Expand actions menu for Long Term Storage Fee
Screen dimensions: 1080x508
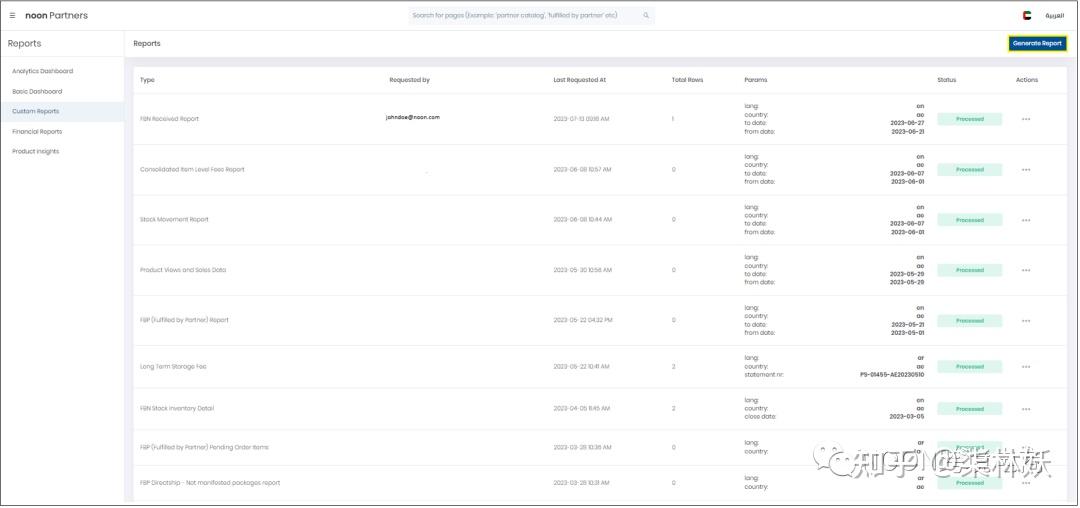(x=1026, y=367)
